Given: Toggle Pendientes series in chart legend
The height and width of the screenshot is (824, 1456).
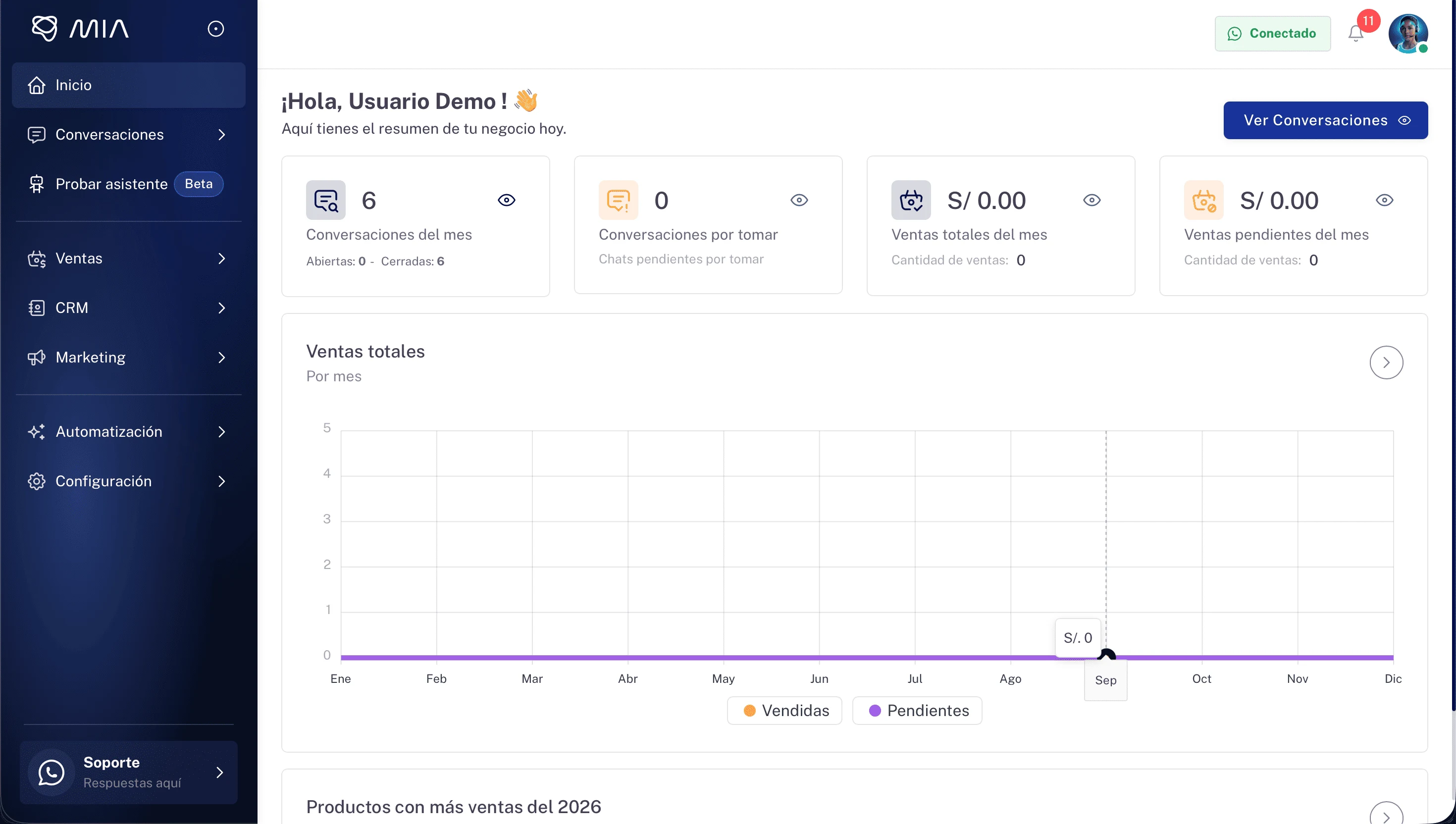Looking at the screenshot, I should [x=917, y=711].
